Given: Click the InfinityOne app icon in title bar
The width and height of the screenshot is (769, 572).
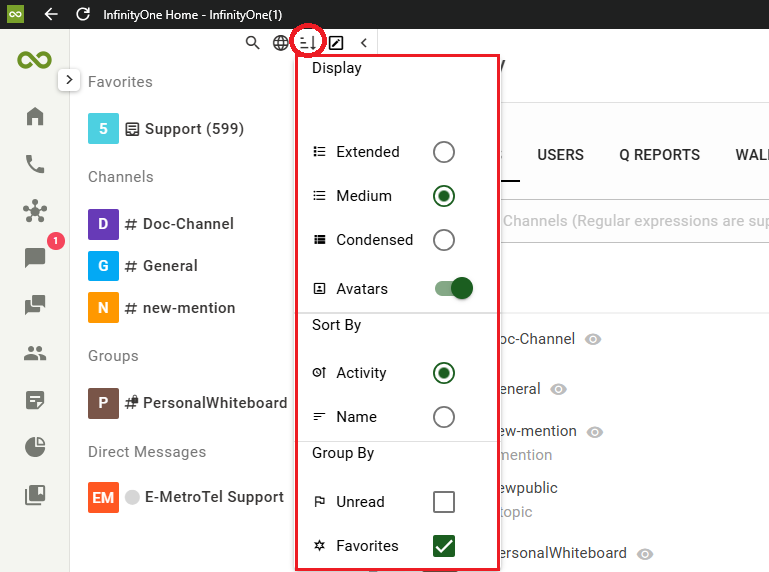Looking at the screenshot, I should point(15,14).
